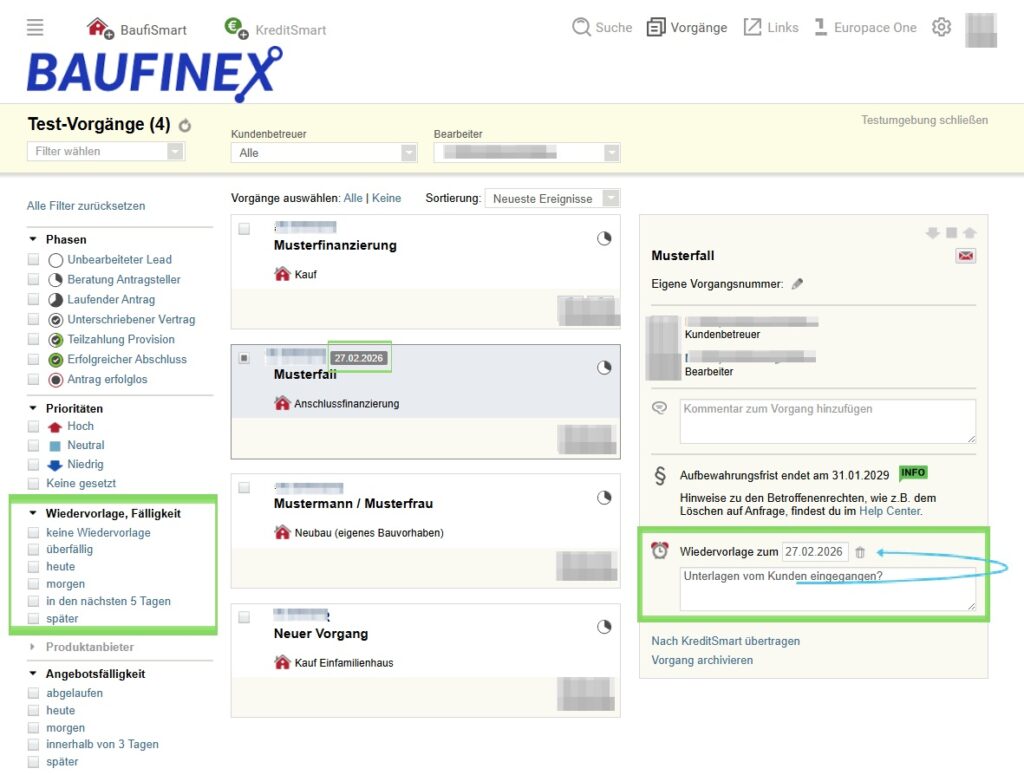Check the Unbearbeiteter Lead filter
The width and height of the screenshot is (1024, 775).
point(34,260)
